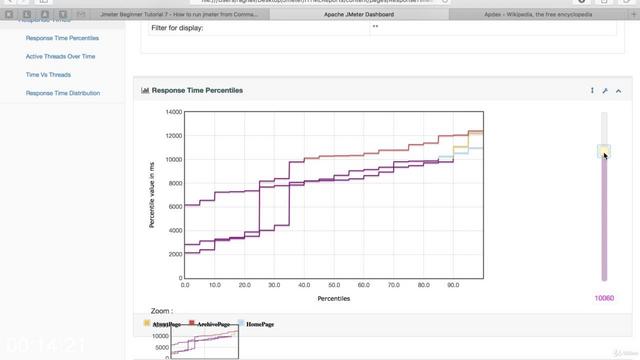Click the Filter for display input field
This screenshot has height=360, width=640.
pos(493,28)
